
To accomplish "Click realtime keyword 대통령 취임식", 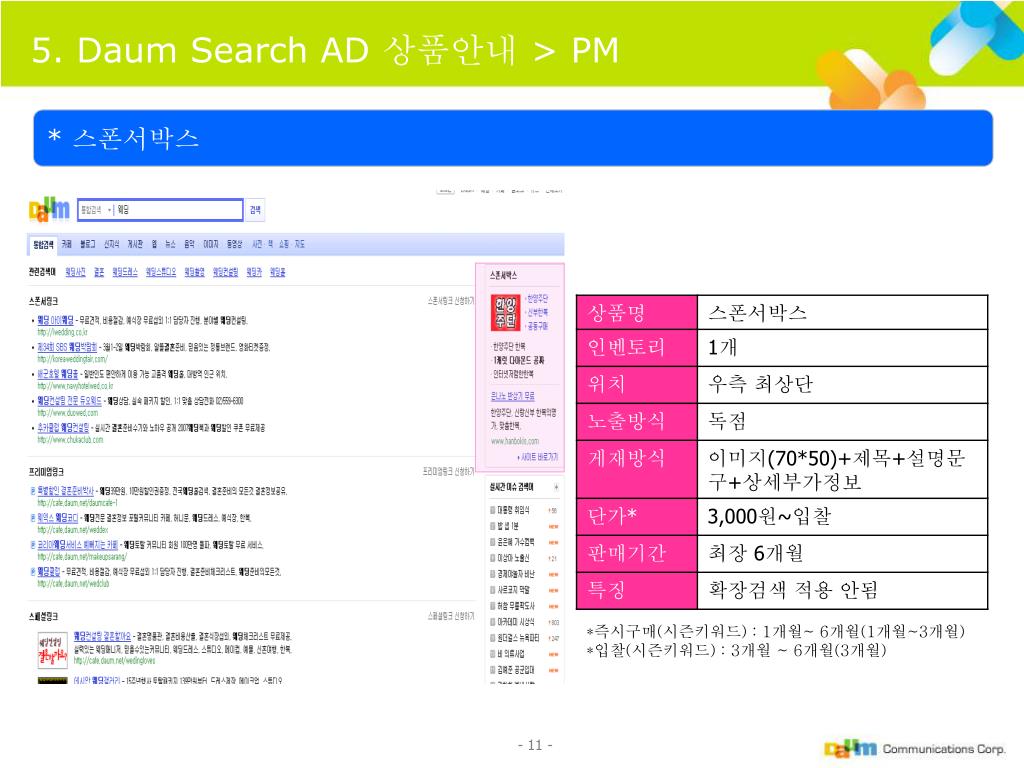I will click(x=513, y=510).
